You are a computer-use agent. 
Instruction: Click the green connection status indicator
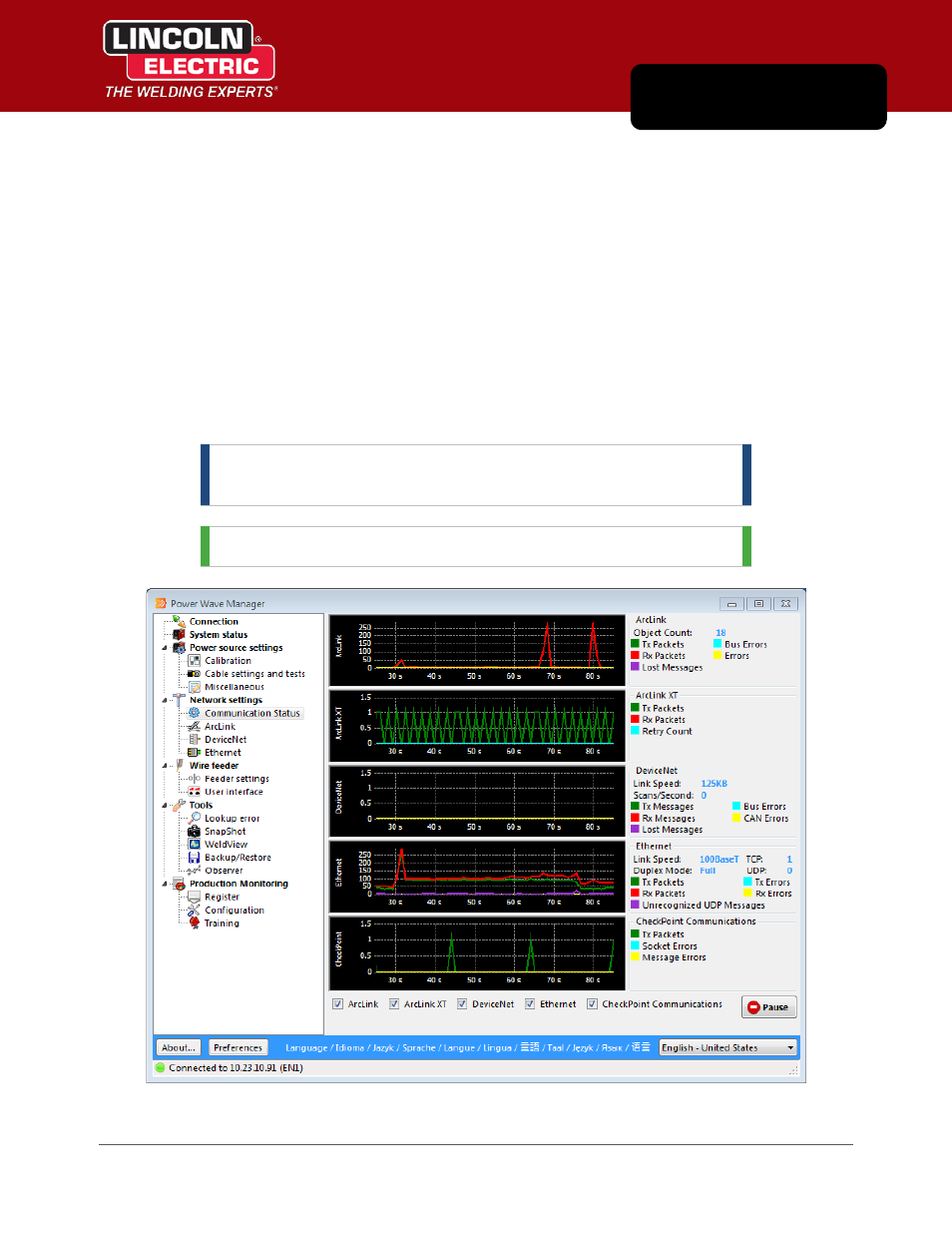pyautogui.click(x=160, y=1067)
